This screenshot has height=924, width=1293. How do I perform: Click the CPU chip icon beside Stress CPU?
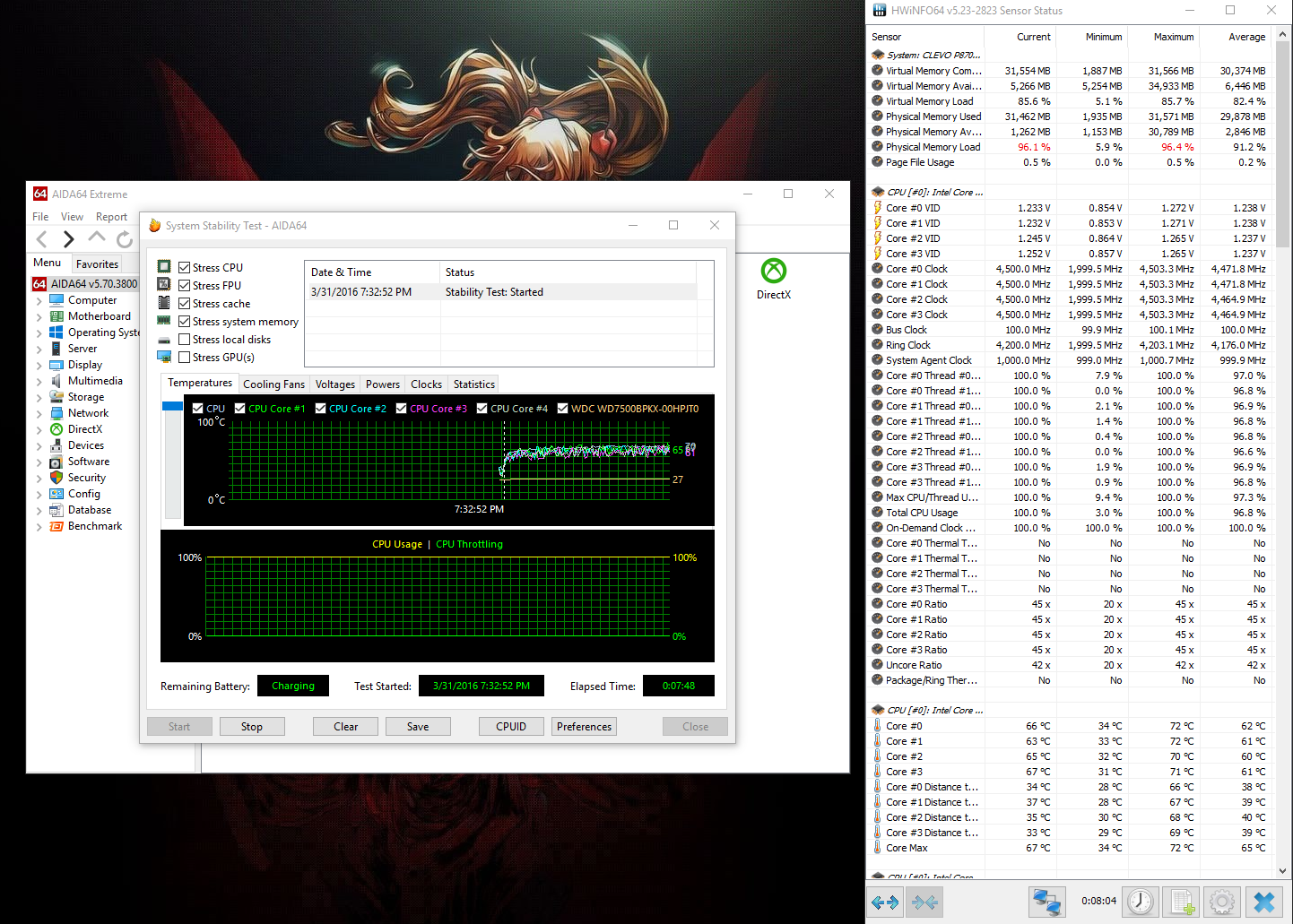[x=164, y=267]
